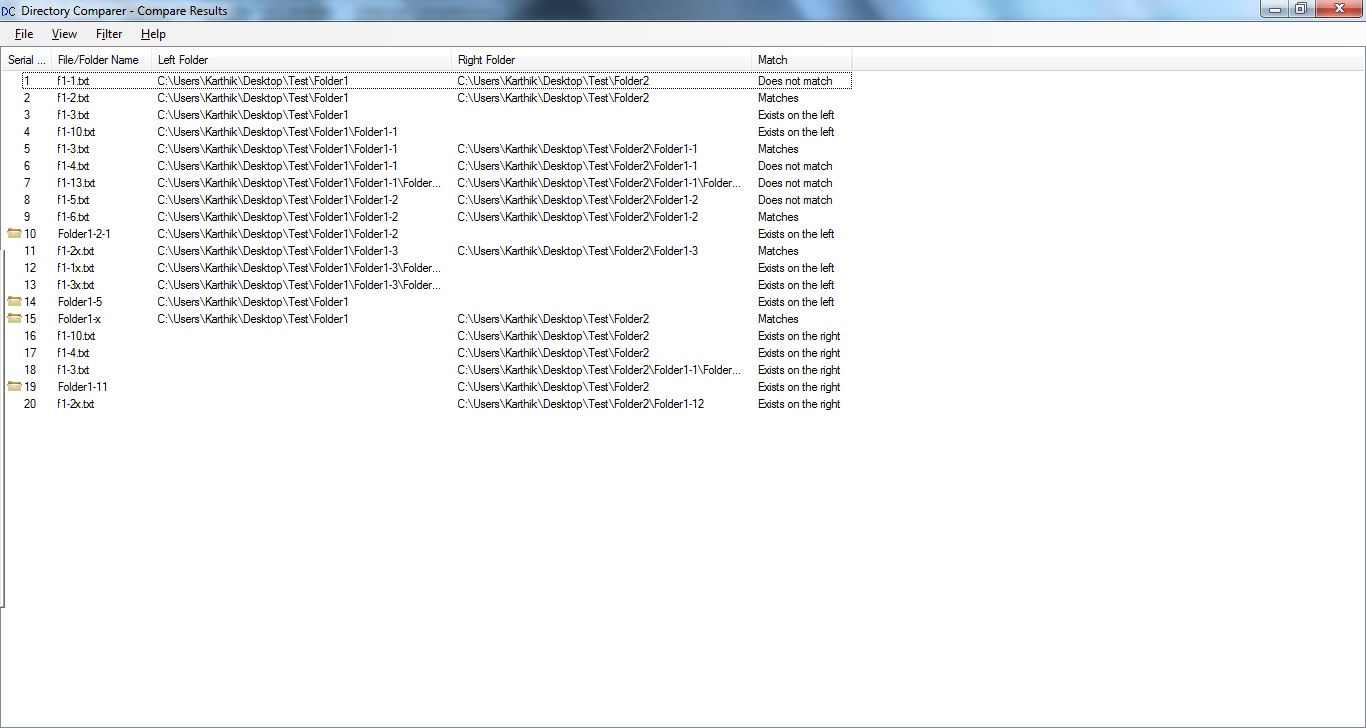Screen dimensions: 1366x728
Task: Select row 12 file f1-1x.txt
Action: pyautogui.click(x=76, y=268)
